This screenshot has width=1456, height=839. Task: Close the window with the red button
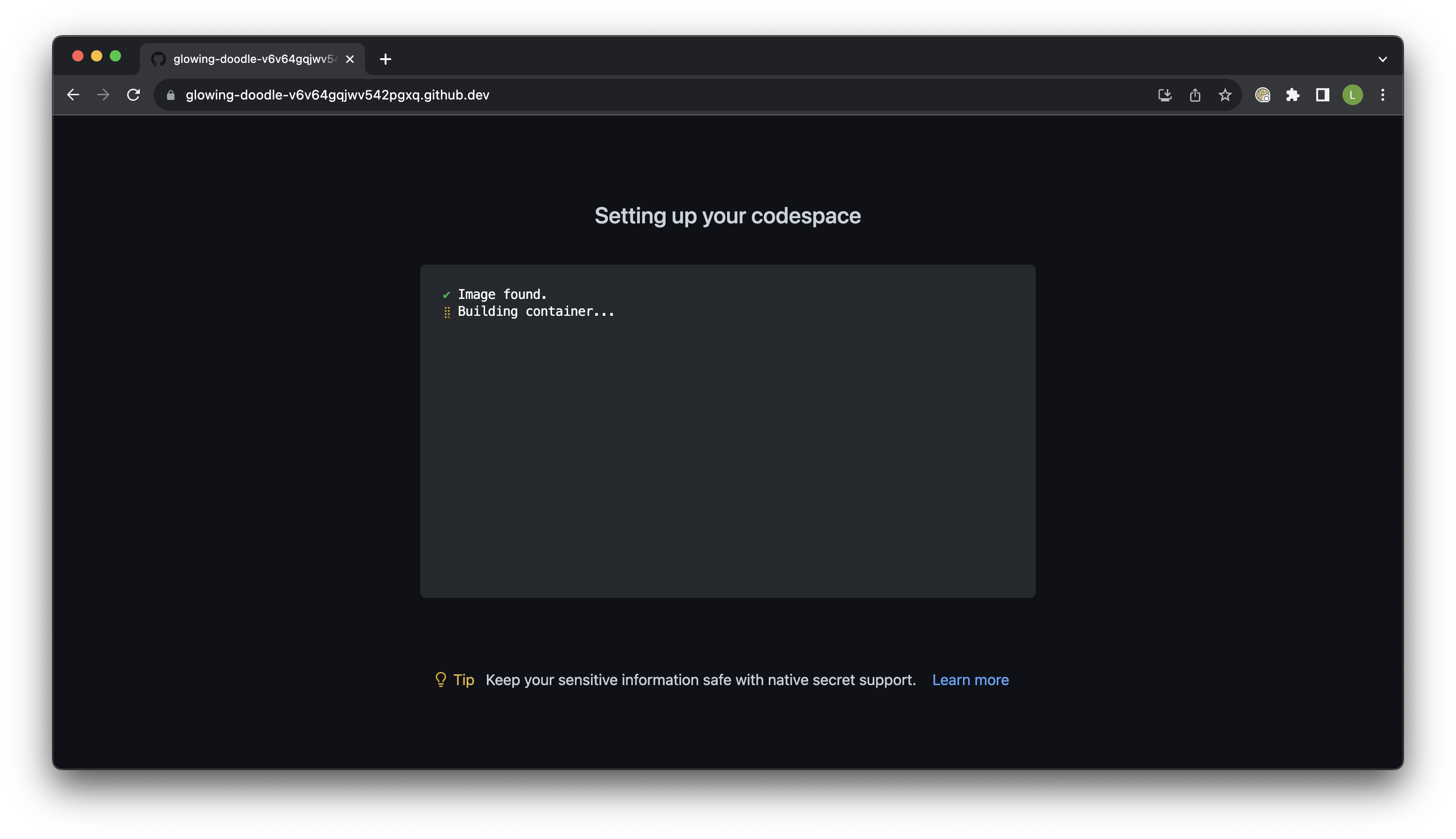click(x=78, y=56)
